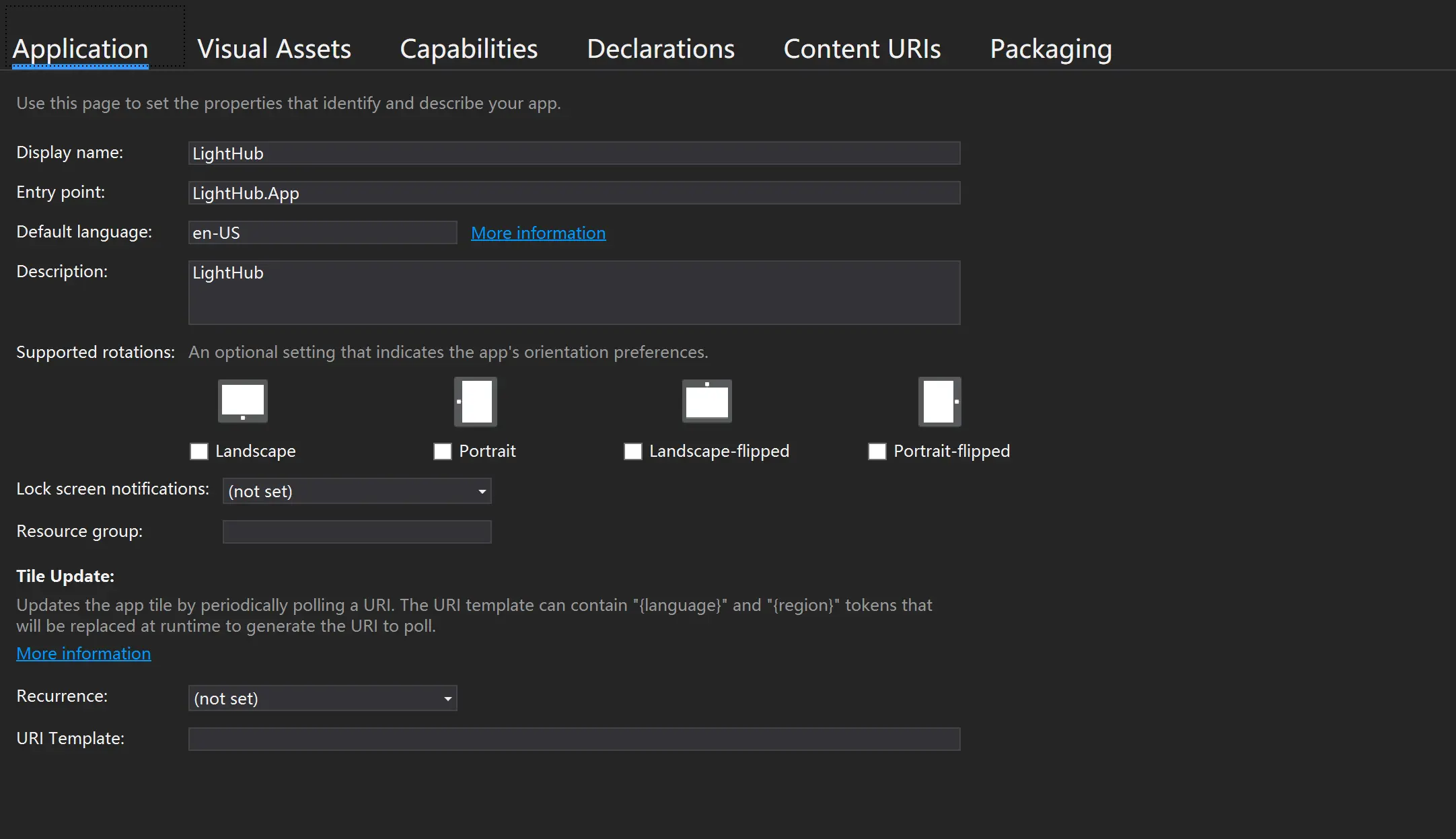
Task: Tick the Portrait-flipped checkbox
Action: click(877, 451)
